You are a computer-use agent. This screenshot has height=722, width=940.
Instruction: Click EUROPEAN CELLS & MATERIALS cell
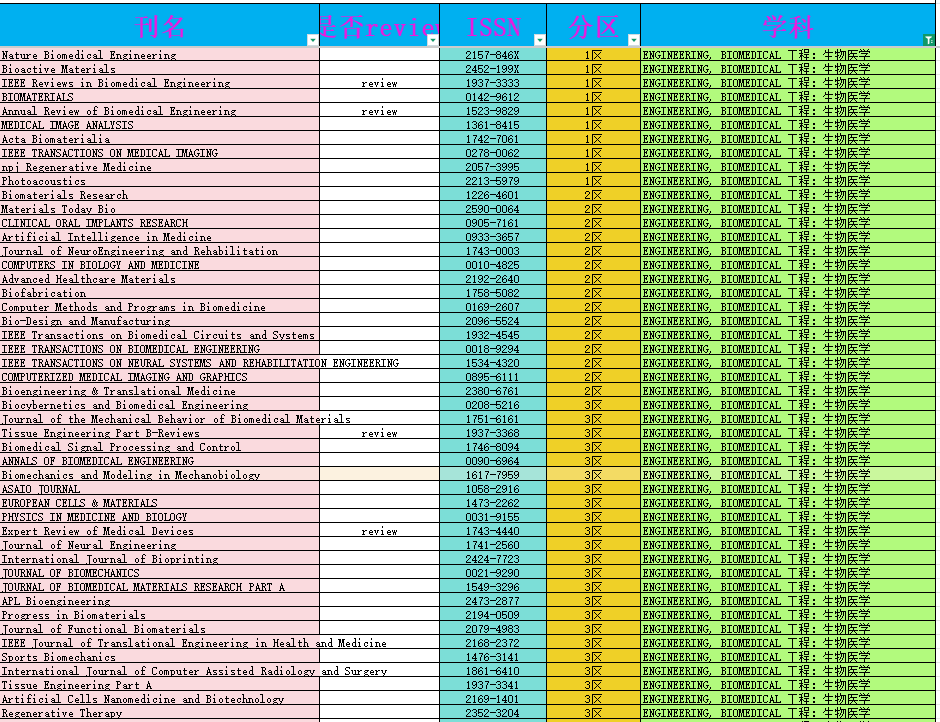tap(159, 503)
